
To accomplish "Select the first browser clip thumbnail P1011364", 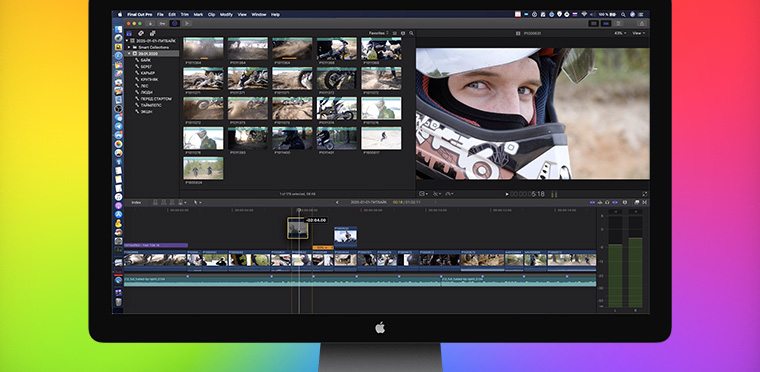I will pos(204,49).
